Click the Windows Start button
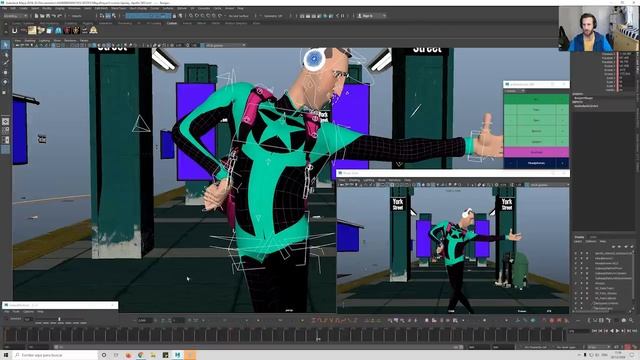The width and height of the screenshot is (640, 360). coord(6,355)
